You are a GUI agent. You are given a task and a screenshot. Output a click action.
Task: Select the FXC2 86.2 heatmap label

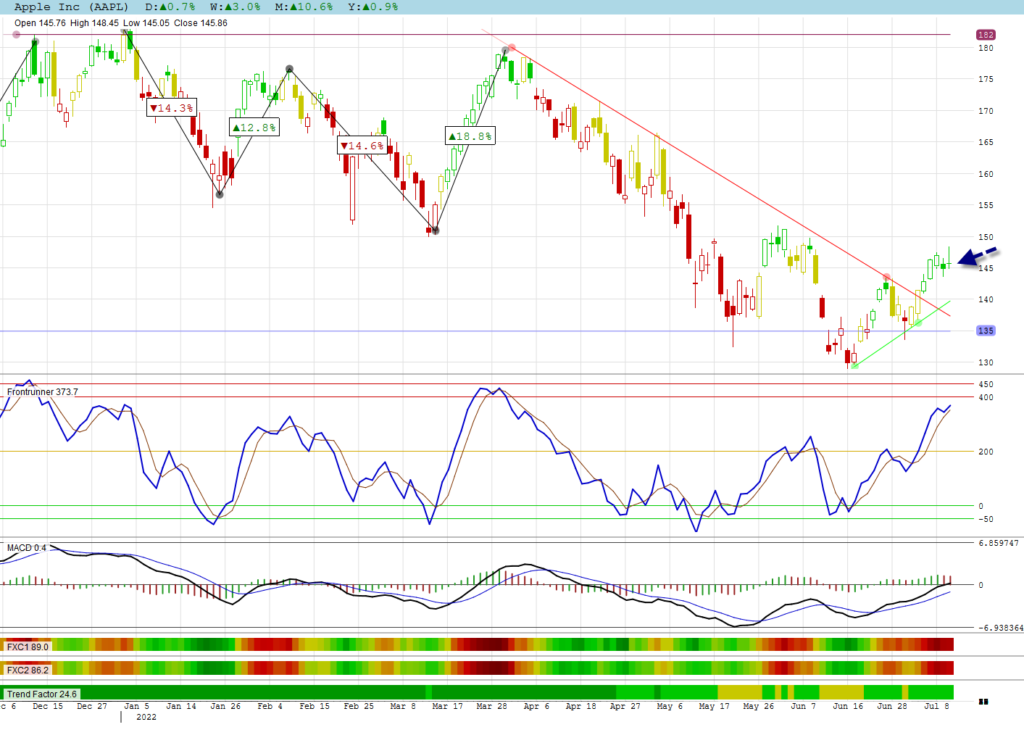(27, 670)
